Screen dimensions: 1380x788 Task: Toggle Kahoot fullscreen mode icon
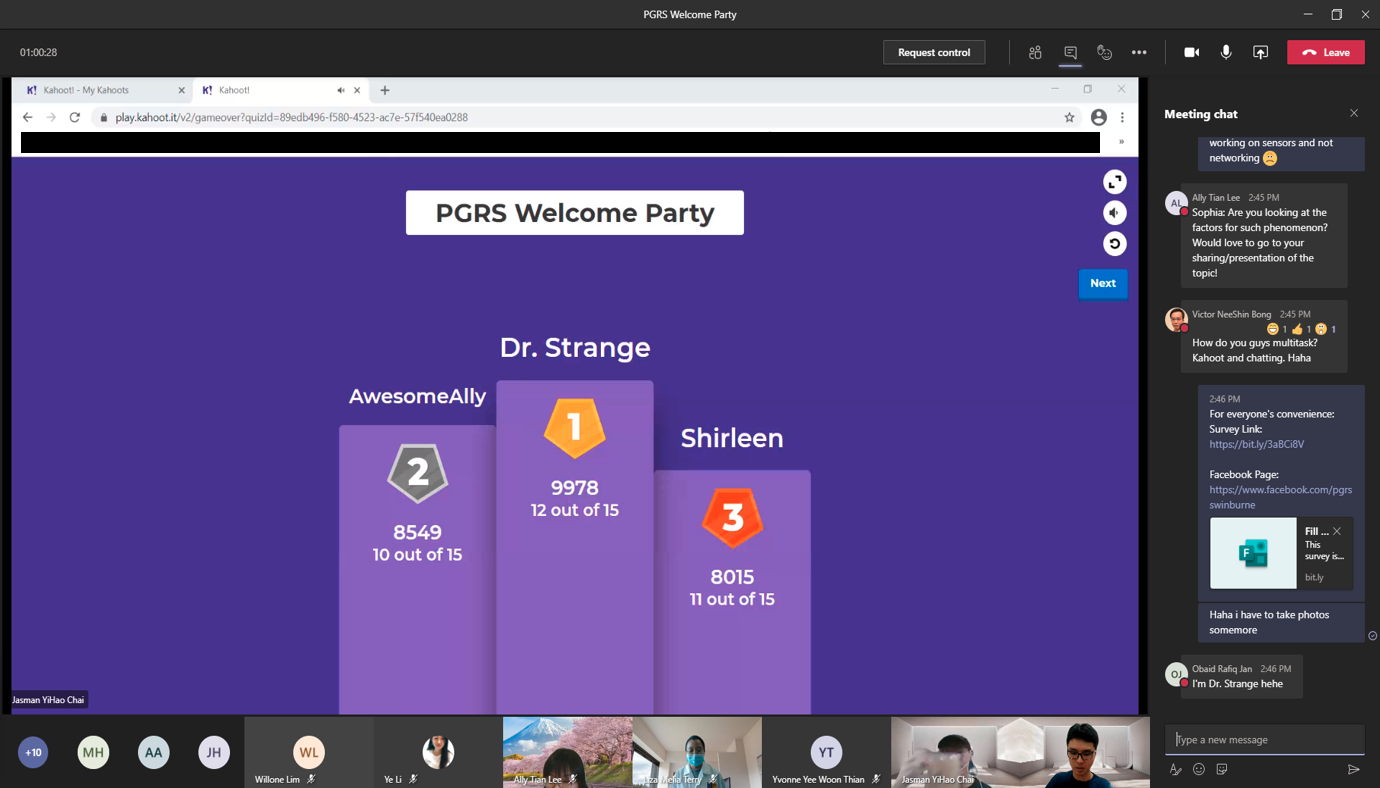(x=1114, y=182)
